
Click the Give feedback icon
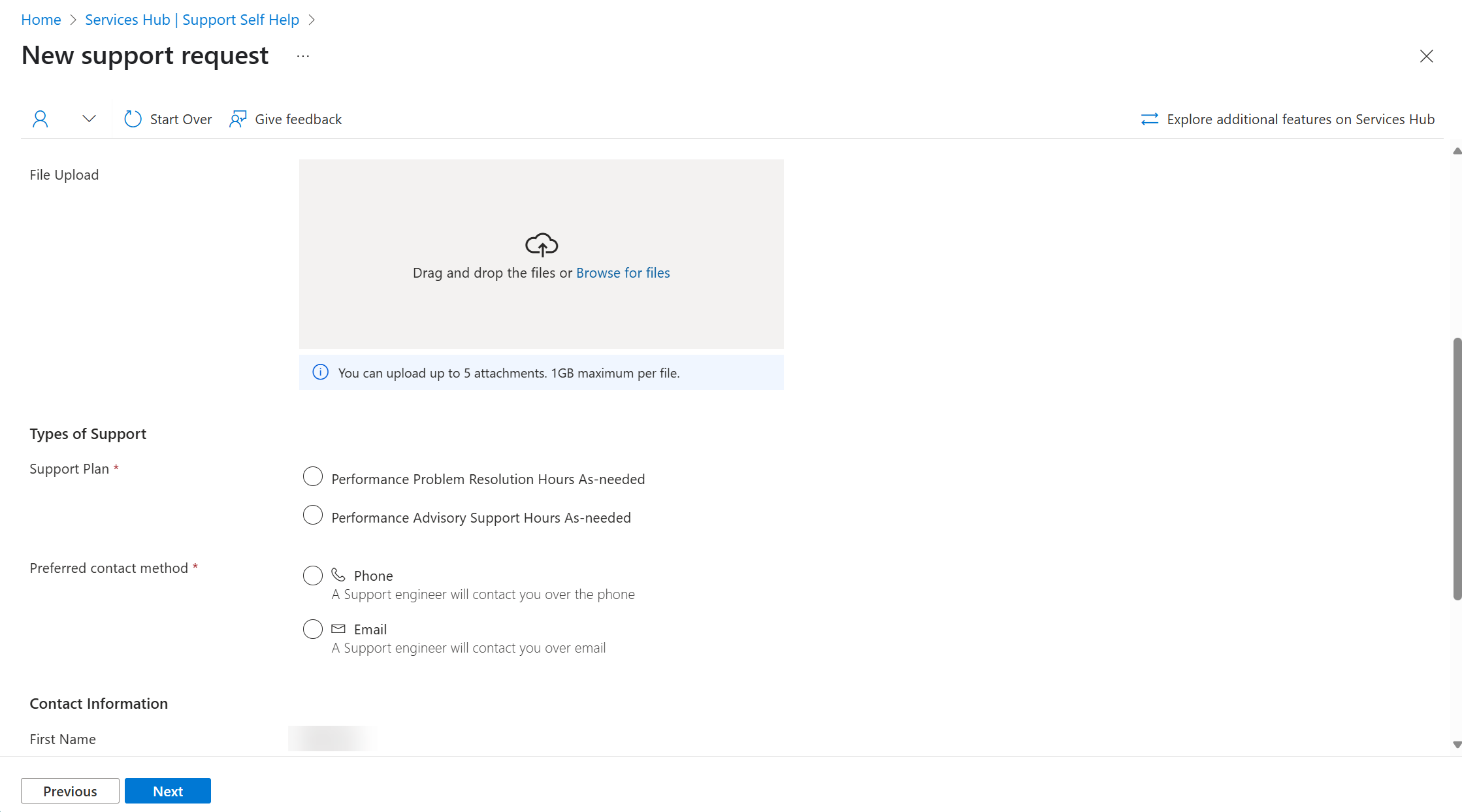(238, 119)
